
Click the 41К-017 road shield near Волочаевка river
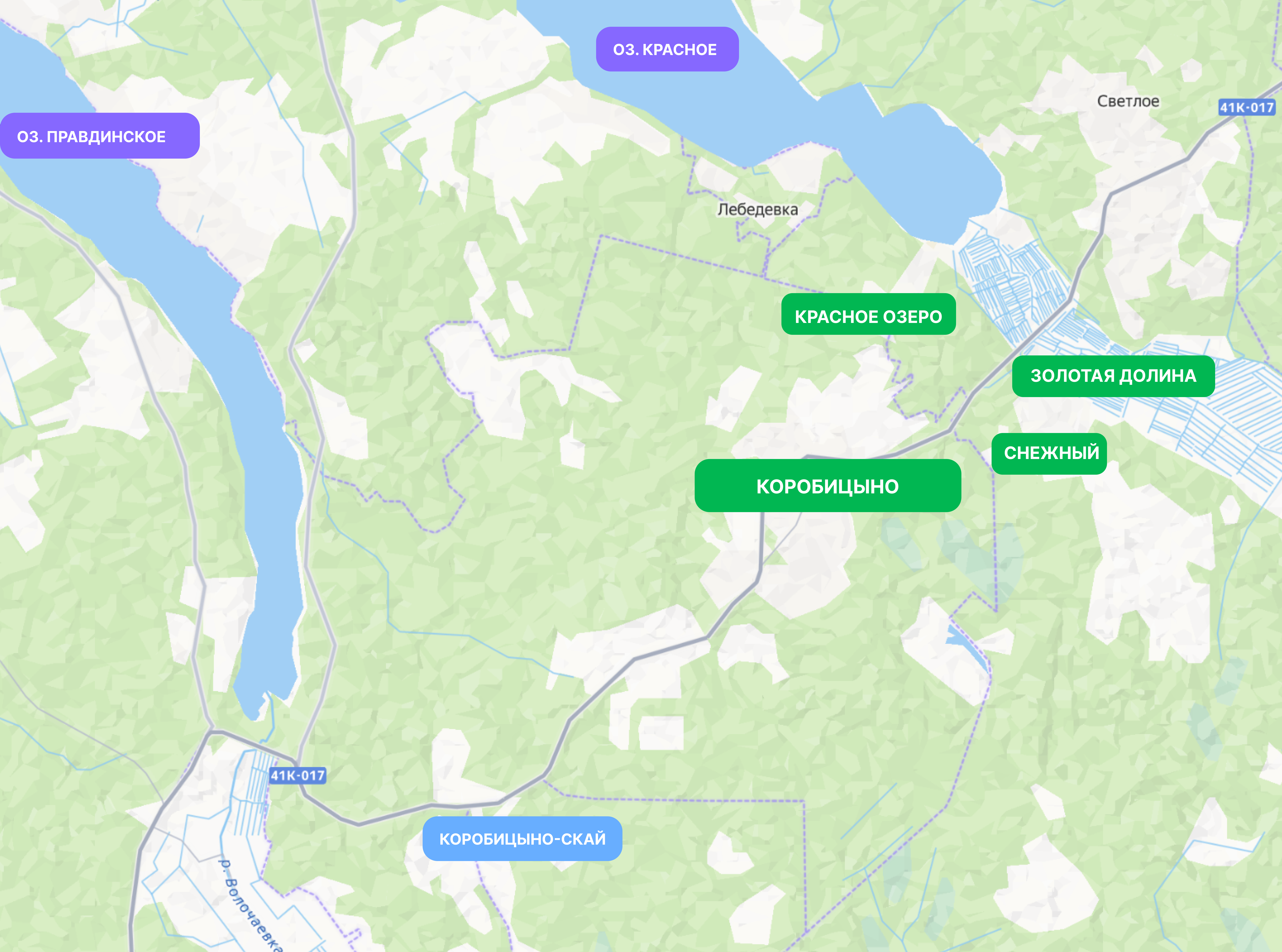click(x=297, y=776)
